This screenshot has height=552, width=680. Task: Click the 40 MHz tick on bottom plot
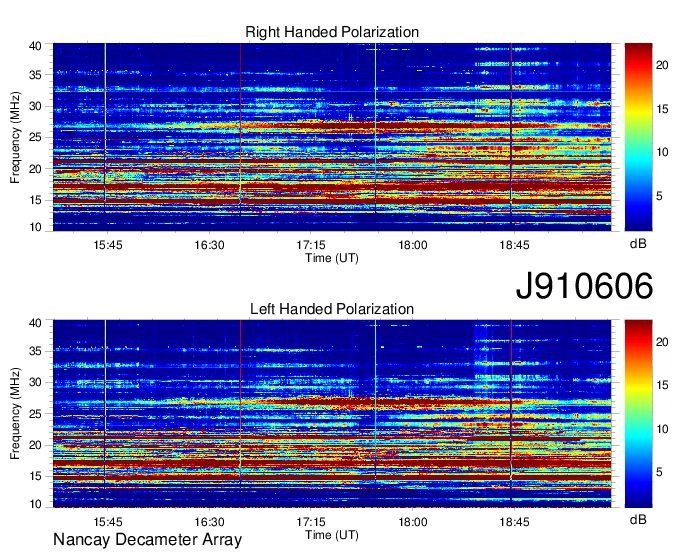[x=36, y=323]
